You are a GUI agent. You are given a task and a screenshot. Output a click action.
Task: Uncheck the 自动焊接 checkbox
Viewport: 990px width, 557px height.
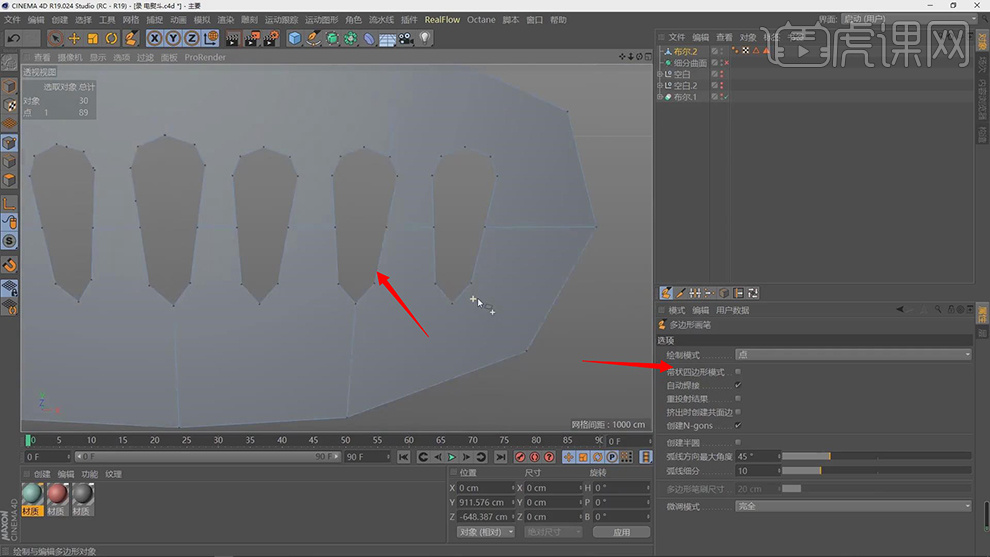click(x=738, y=385)
